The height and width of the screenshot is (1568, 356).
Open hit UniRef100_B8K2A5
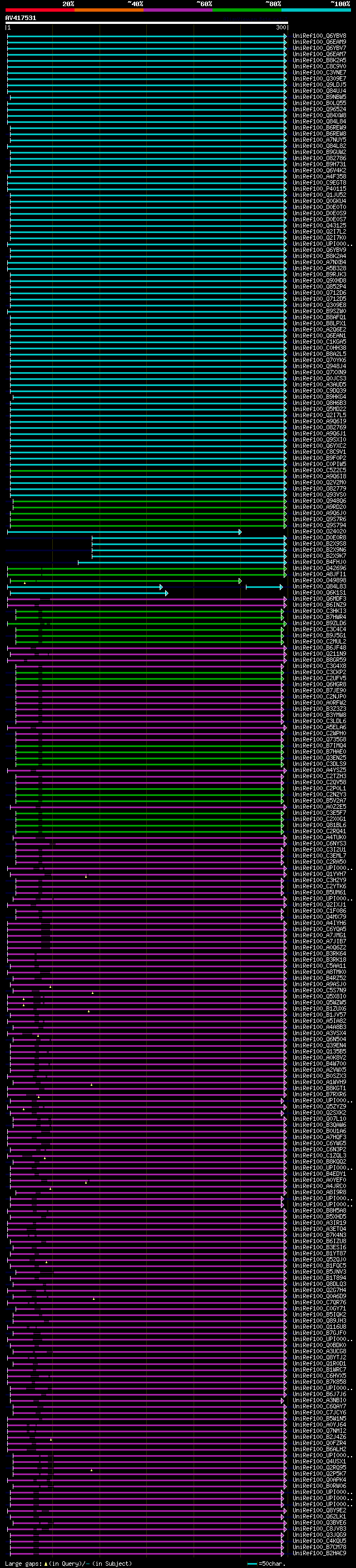click(319, 61)
